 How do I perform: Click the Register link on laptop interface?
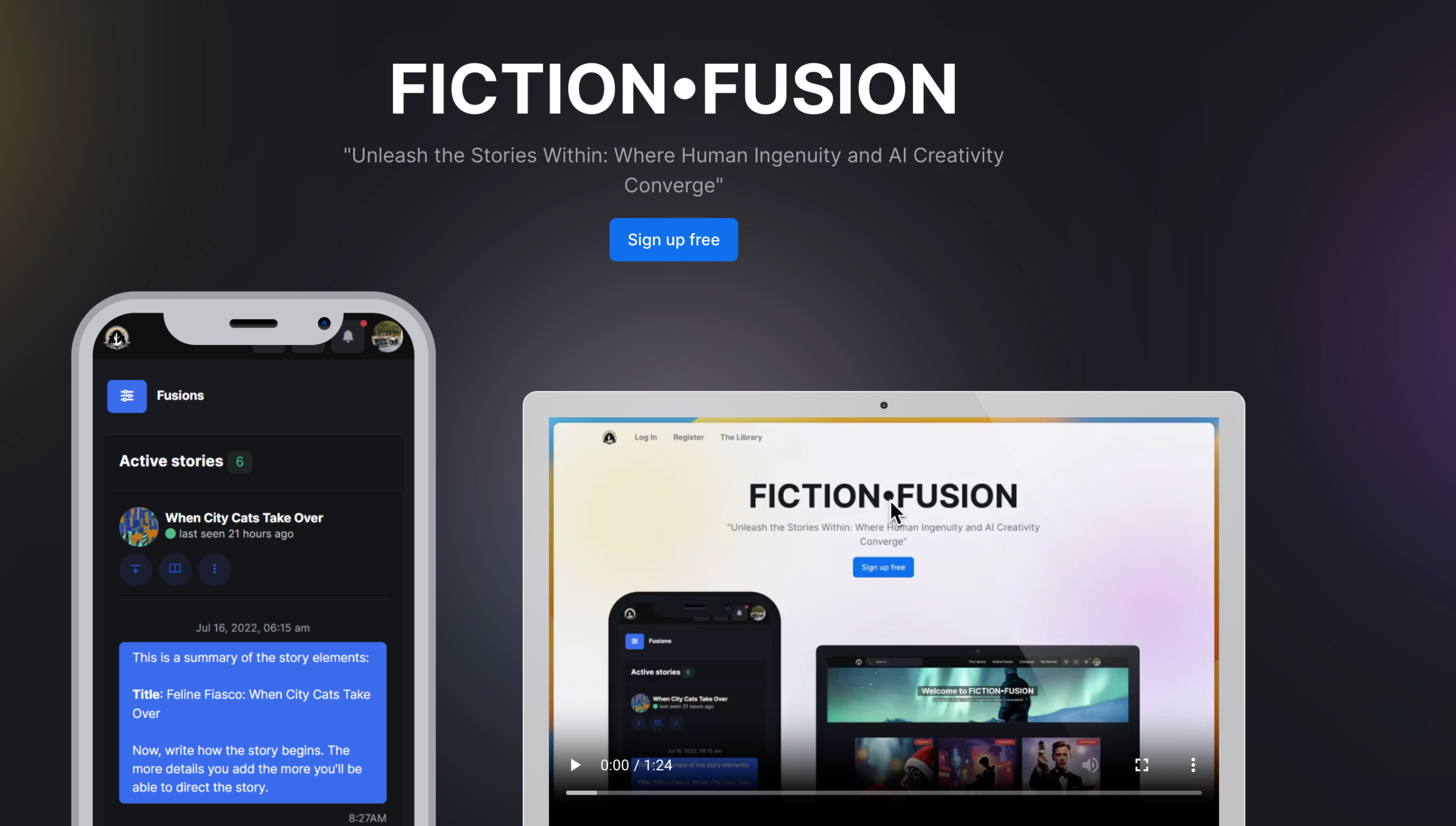coord(688,437)
